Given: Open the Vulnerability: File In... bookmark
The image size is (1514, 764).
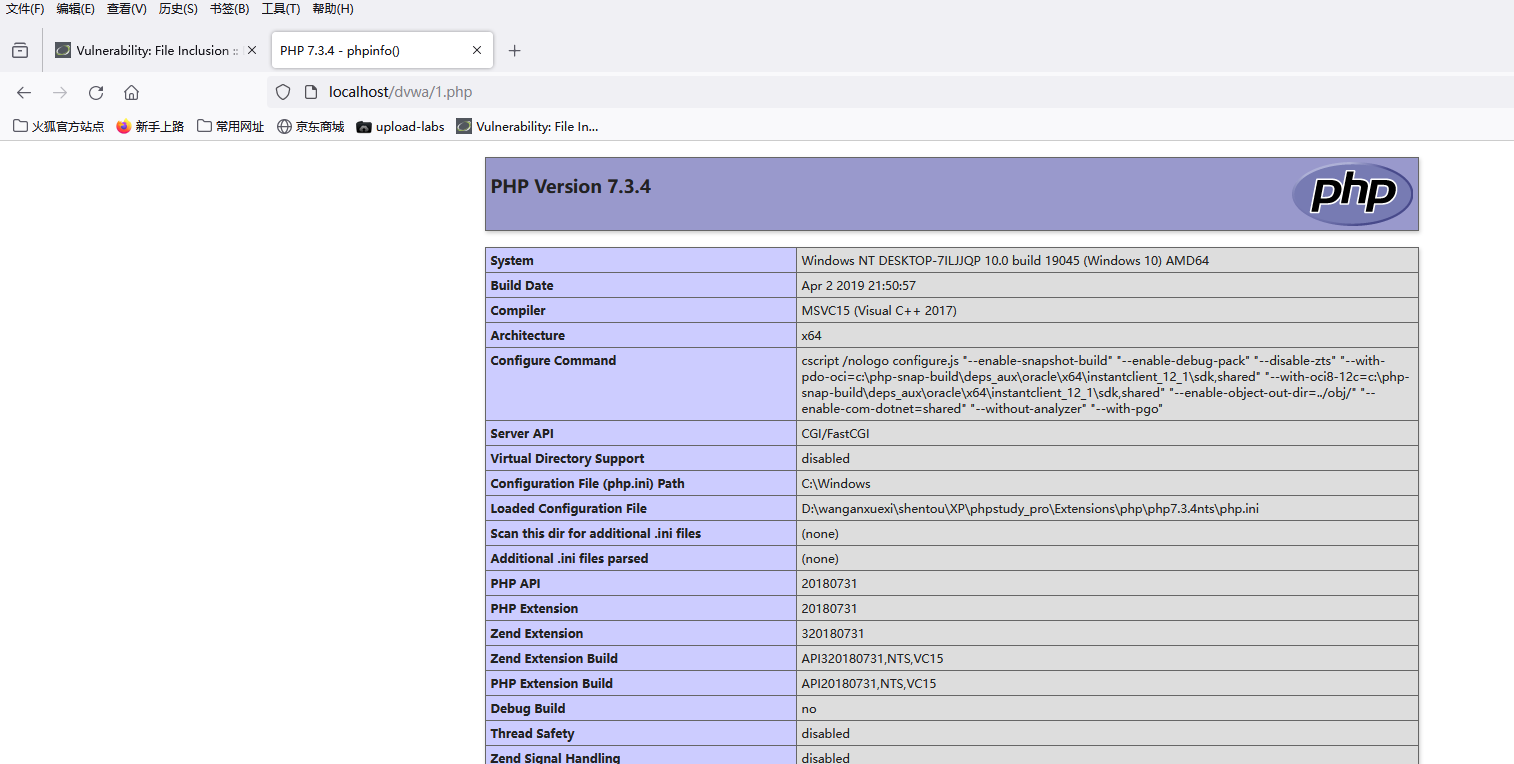Looking at the screenshot, I should (x=527, y=127).
